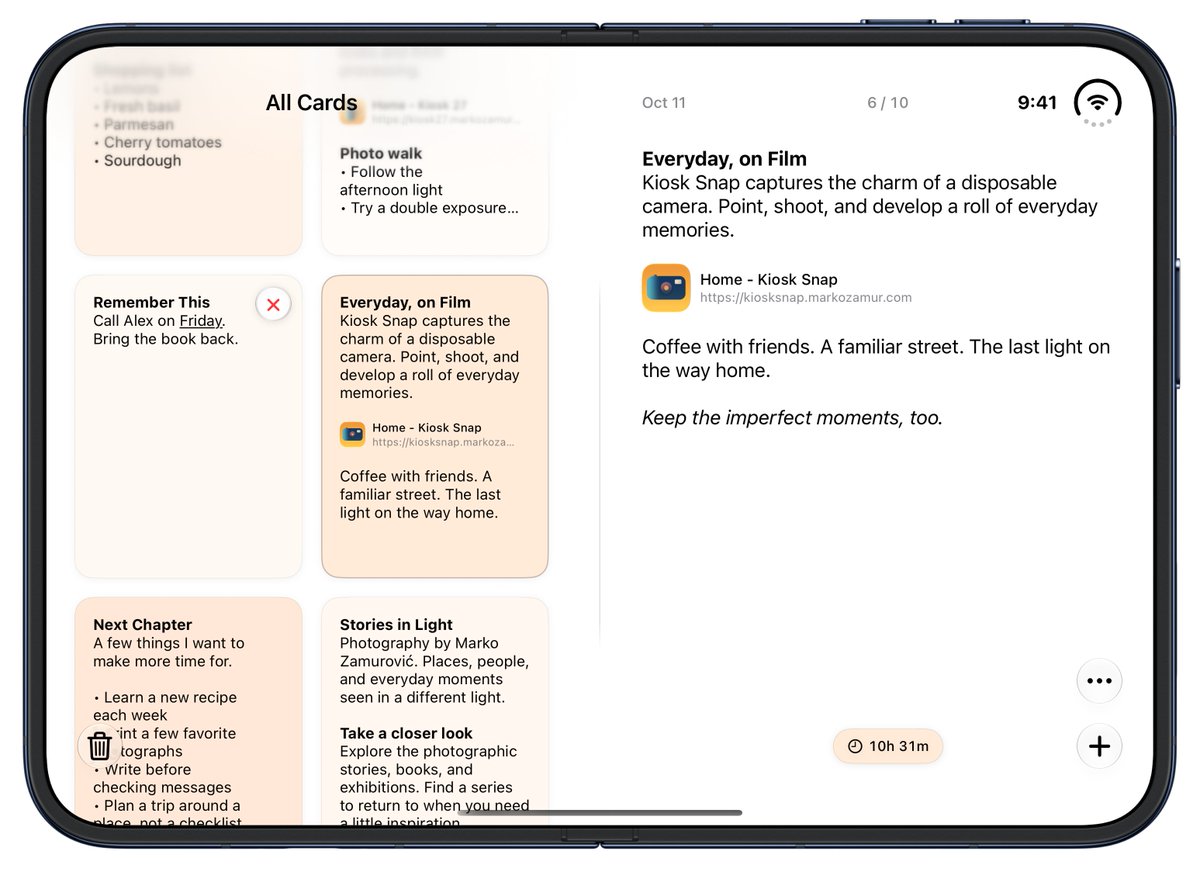Add a new card with the plus button
1200x872 pixels.
(x=1099, y=746)
